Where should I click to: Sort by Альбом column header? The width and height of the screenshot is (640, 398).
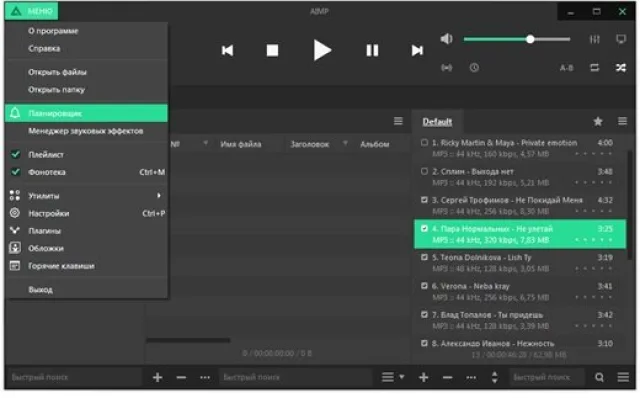(x=374, y=144)
